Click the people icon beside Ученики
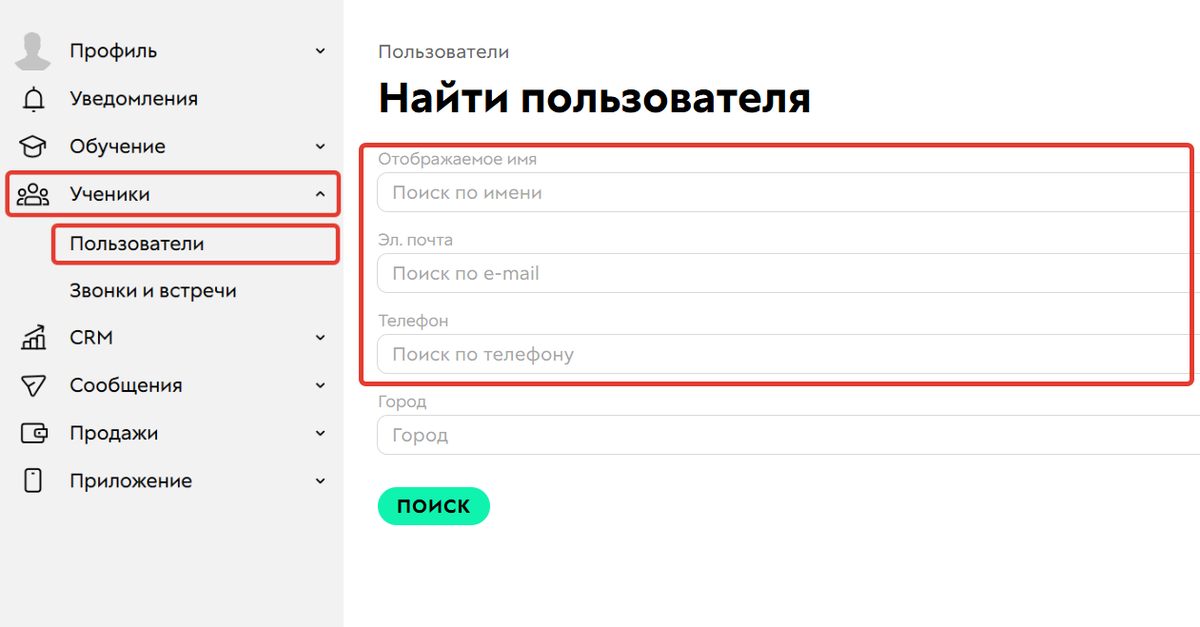The height and width of the screenshot is (627, 1200). (34, 195)
